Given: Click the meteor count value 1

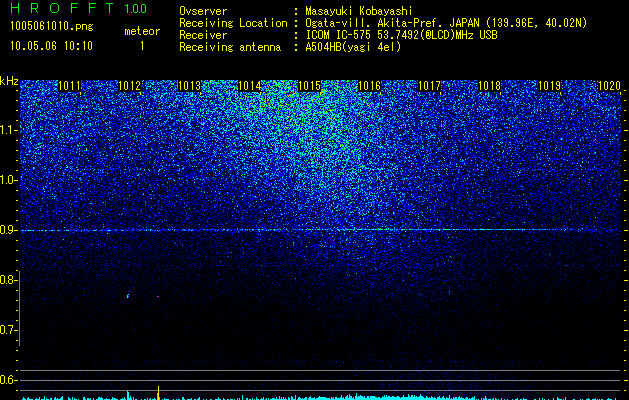Looking at the screenshot, I should [x=142, y=46].
